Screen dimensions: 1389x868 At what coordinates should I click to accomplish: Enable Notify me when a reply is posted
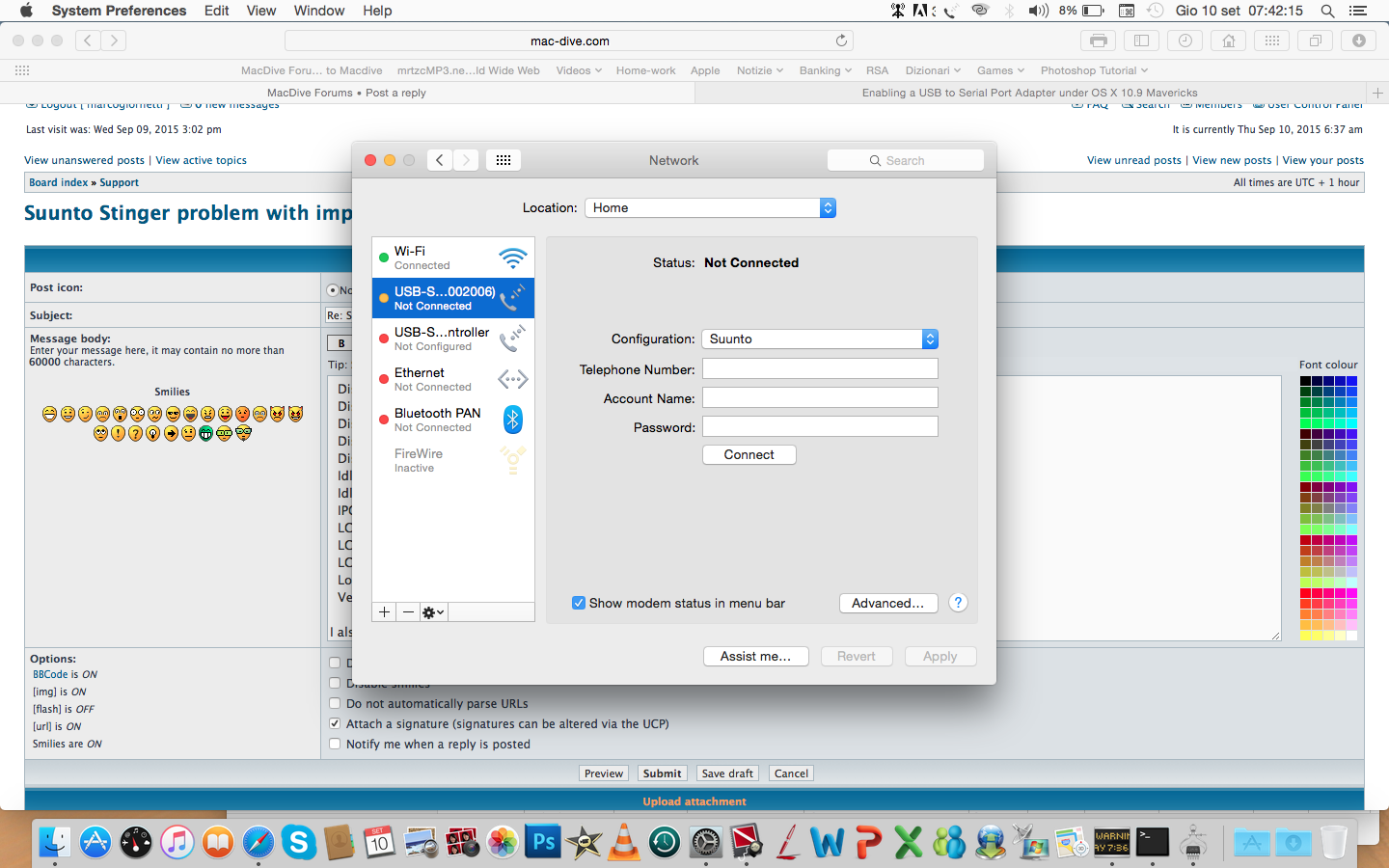335,744
